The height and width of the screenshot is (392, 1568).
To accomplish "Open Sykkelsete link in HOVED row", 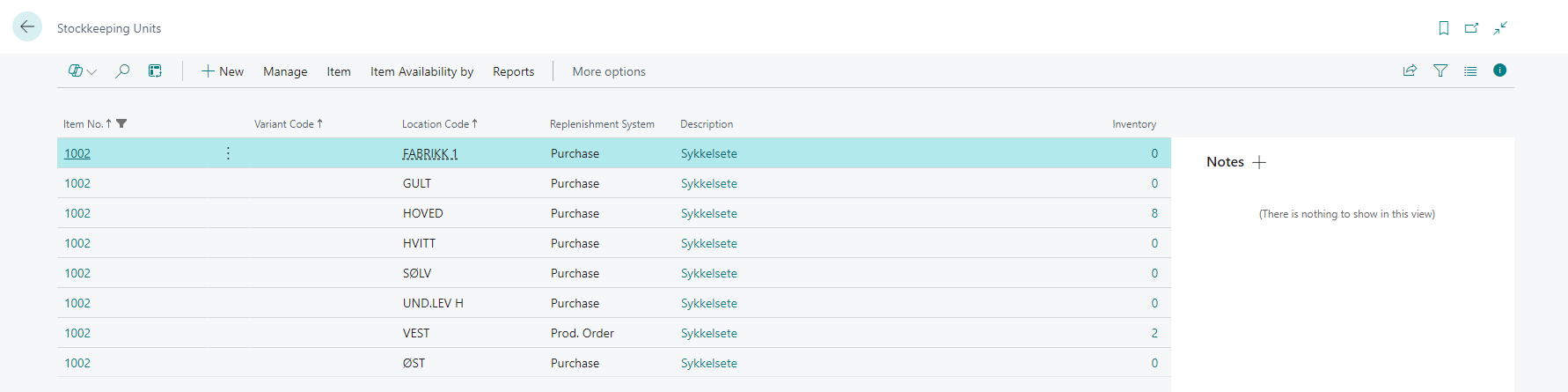I will (x=708, y=213).
